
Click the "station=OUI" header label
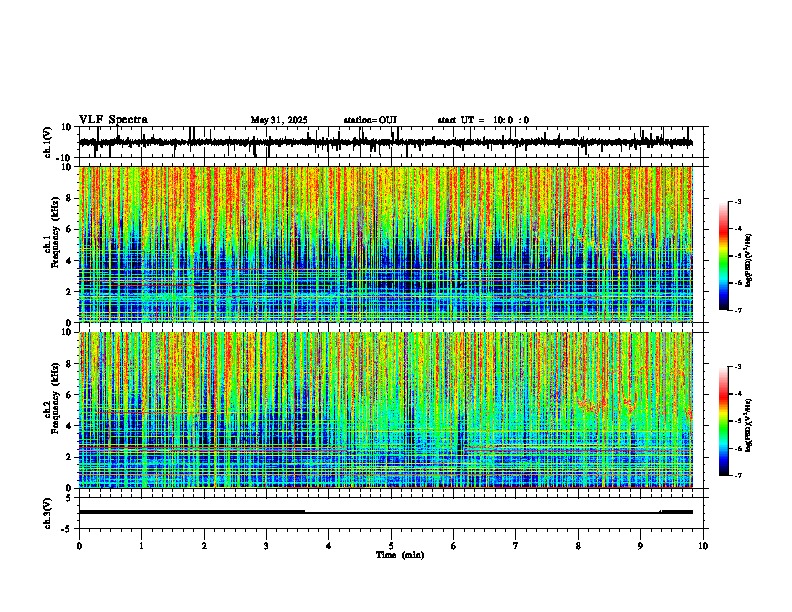(370, 120)
